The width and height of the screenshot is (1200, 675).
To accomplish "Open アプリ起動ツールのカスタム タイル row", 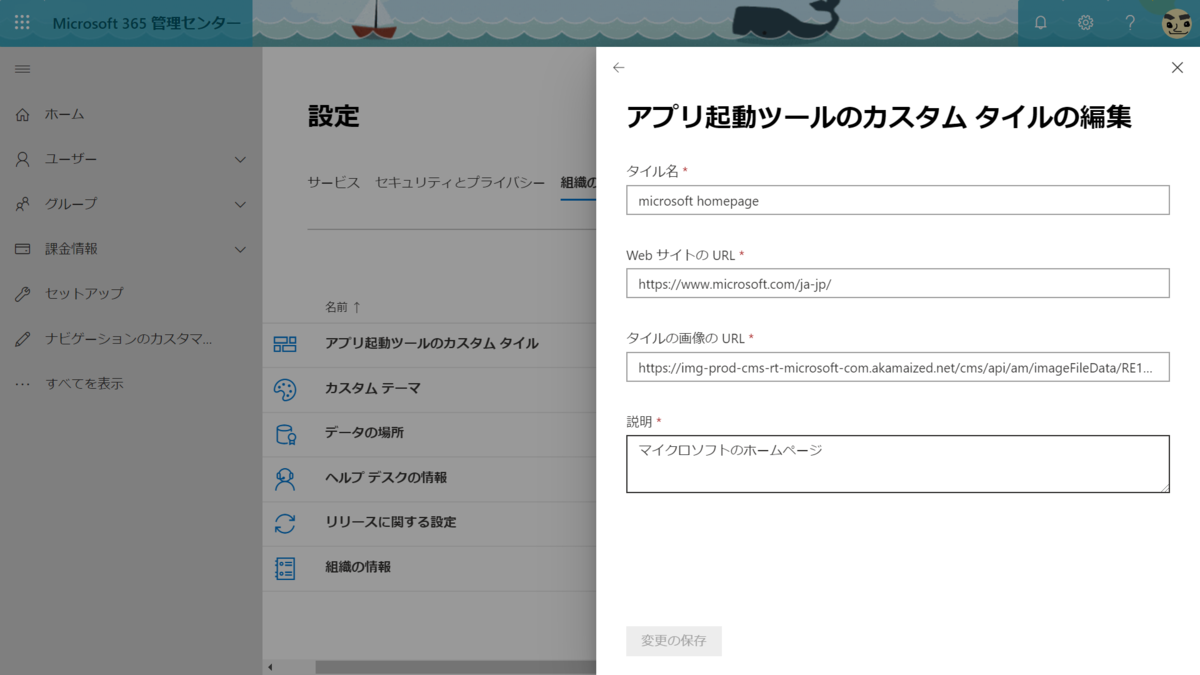I will tap(431, 344).
